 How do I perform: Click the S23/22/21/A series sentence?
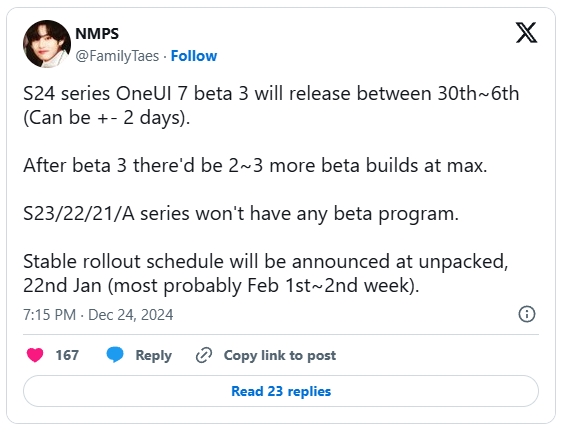(x=241, y=214)
